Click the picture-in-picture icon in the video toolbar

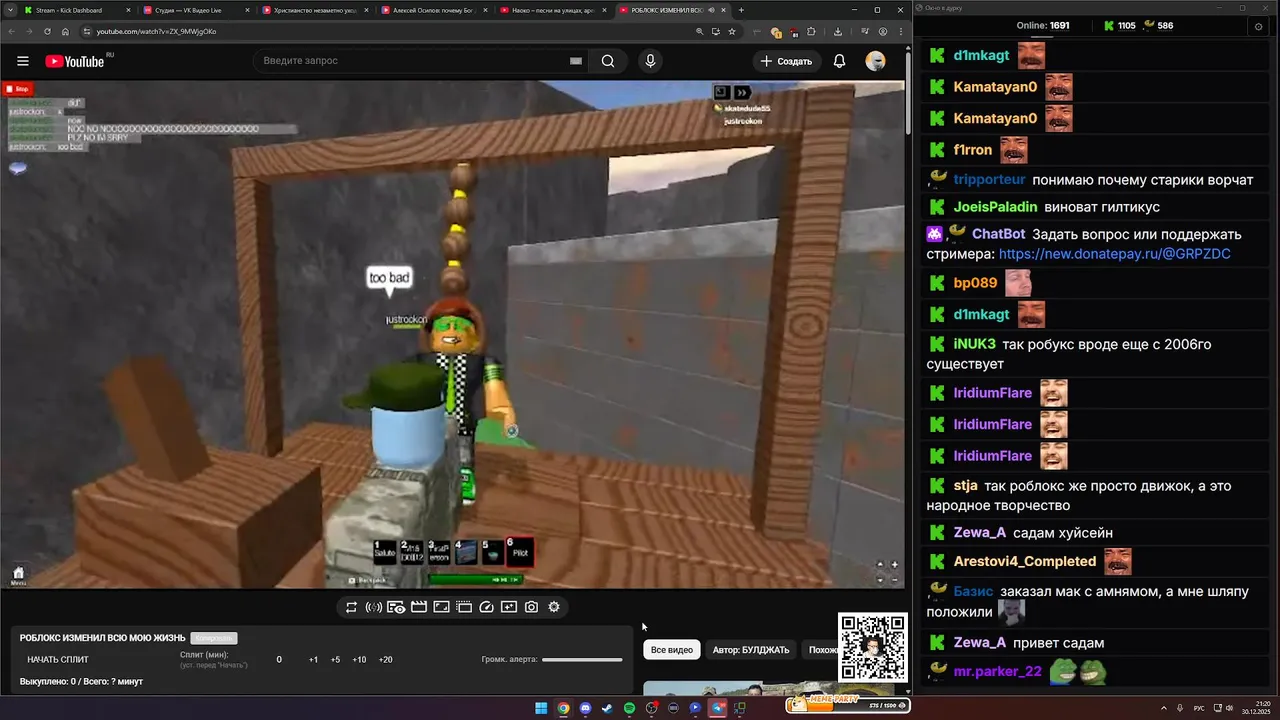point(441,607)
